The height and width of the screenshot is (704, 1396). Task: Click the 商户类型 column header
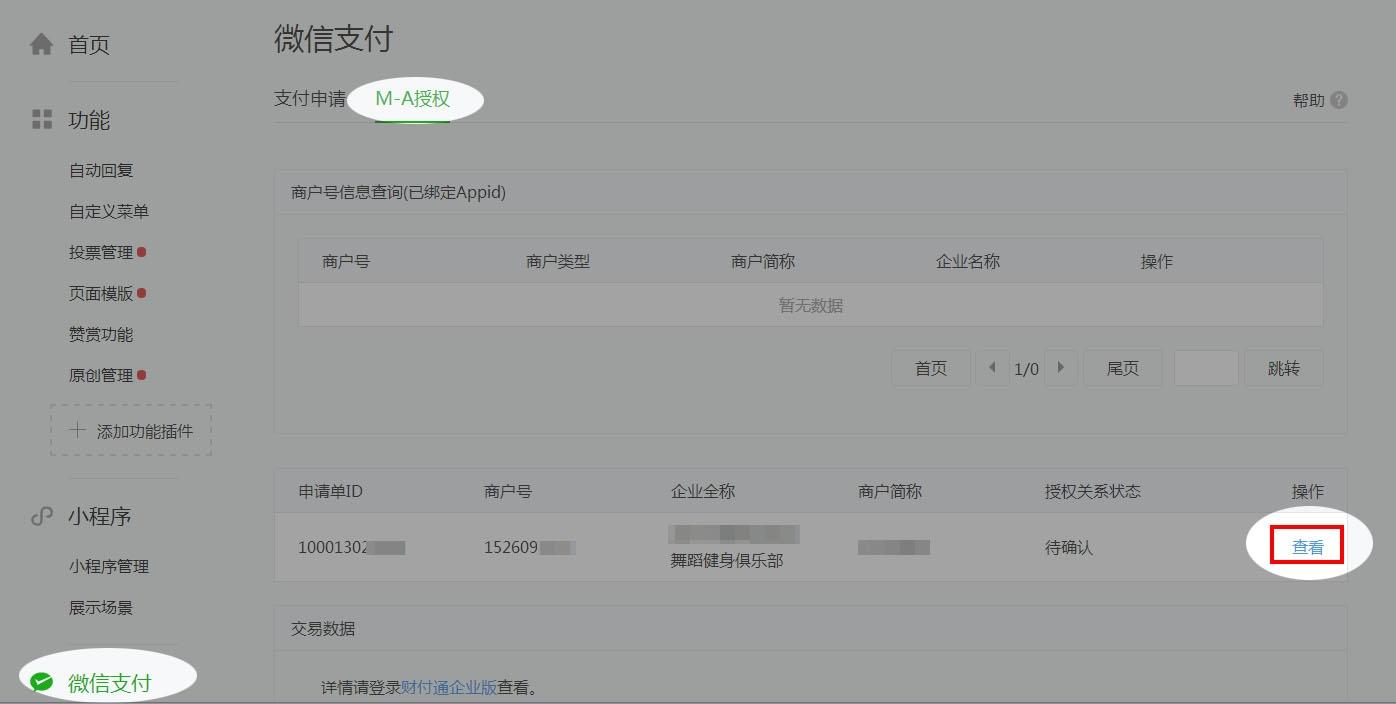pos(558,261)
